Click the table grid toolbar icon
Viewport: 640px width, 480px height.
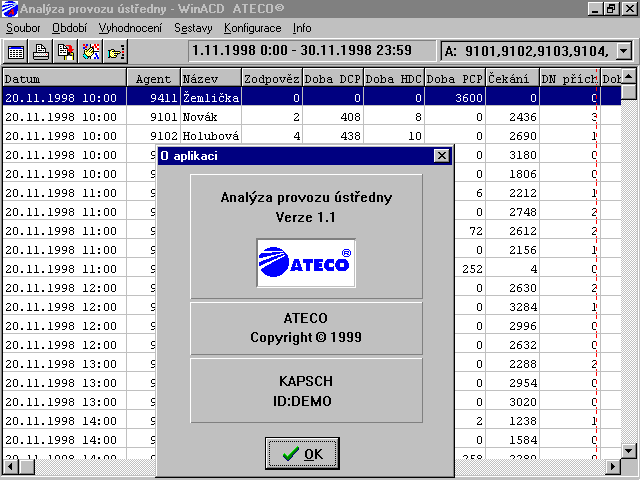pos(16,52)
